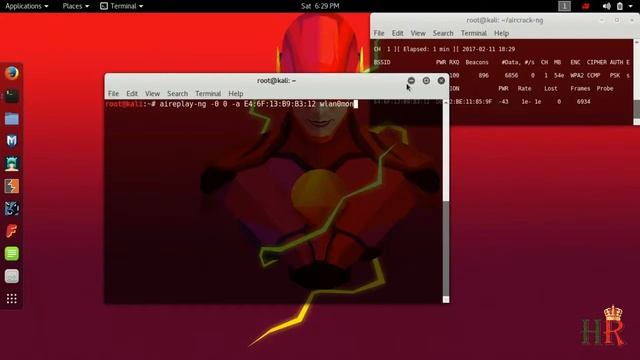This screenshot has width=640, height=360.
Task: Open Help menu in the aircrack-ng window
Action: click(x=501, y=33)
